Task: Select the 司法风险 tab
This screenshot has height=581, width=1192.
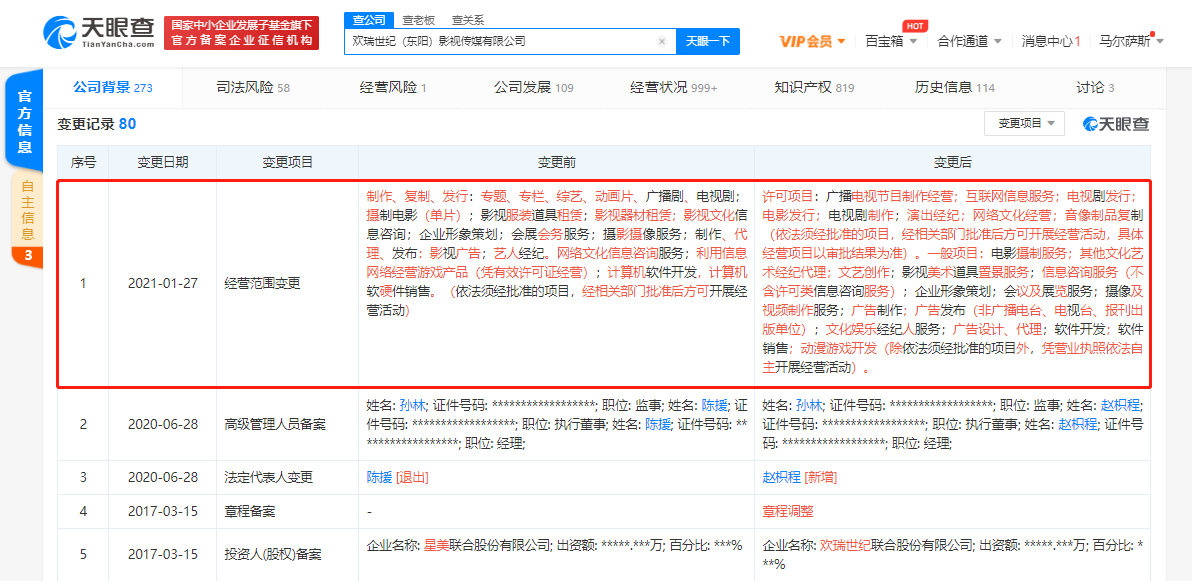Action: 253,87
